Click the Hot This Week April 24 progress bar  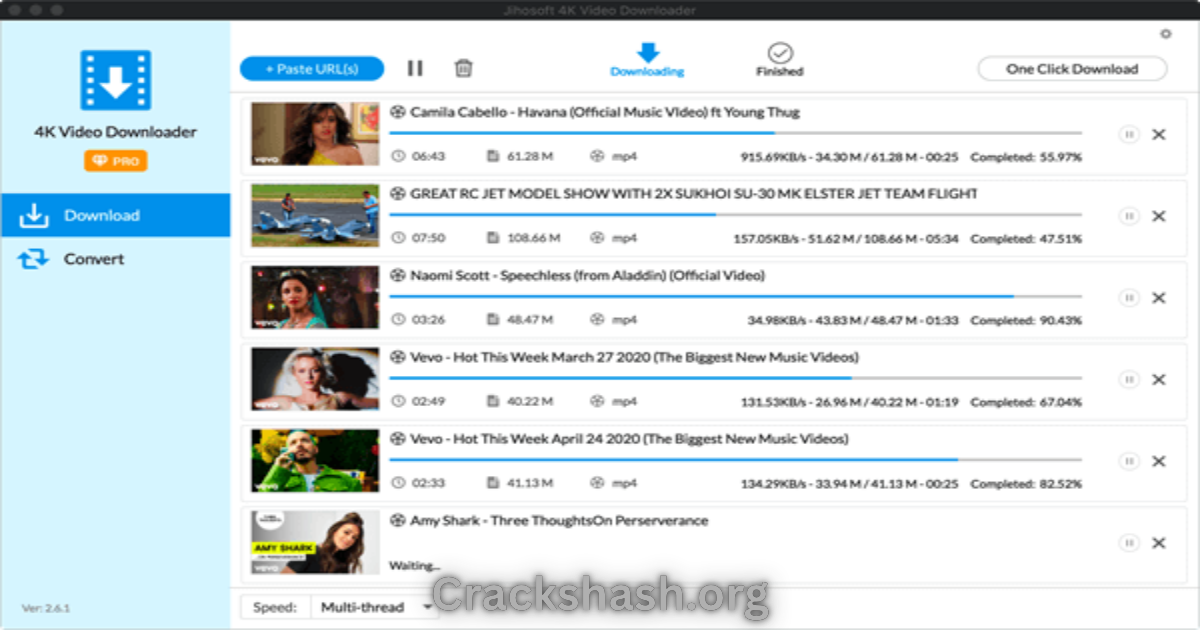click(x=735, y=460)
